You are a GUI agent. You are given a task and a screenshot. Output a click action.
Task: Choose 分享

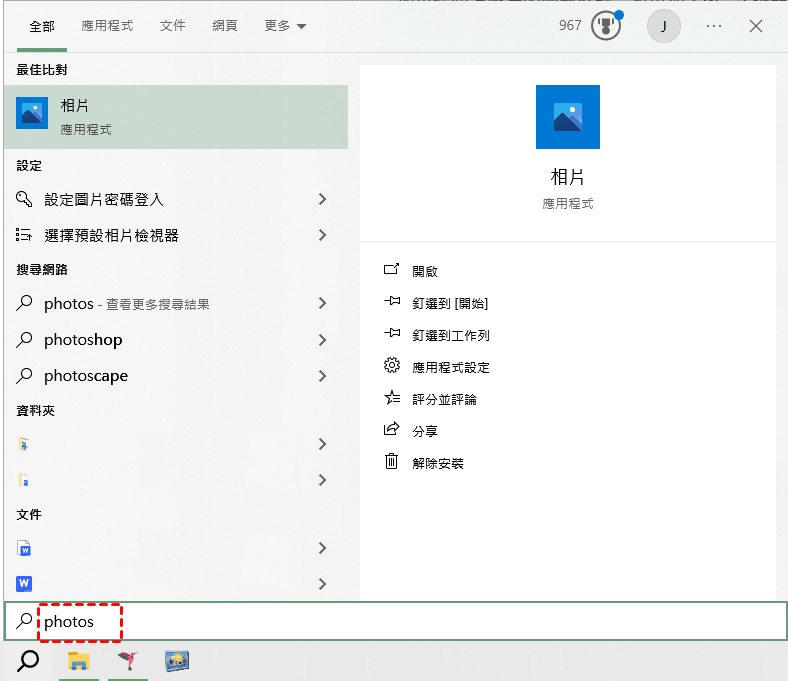point(425,431)
